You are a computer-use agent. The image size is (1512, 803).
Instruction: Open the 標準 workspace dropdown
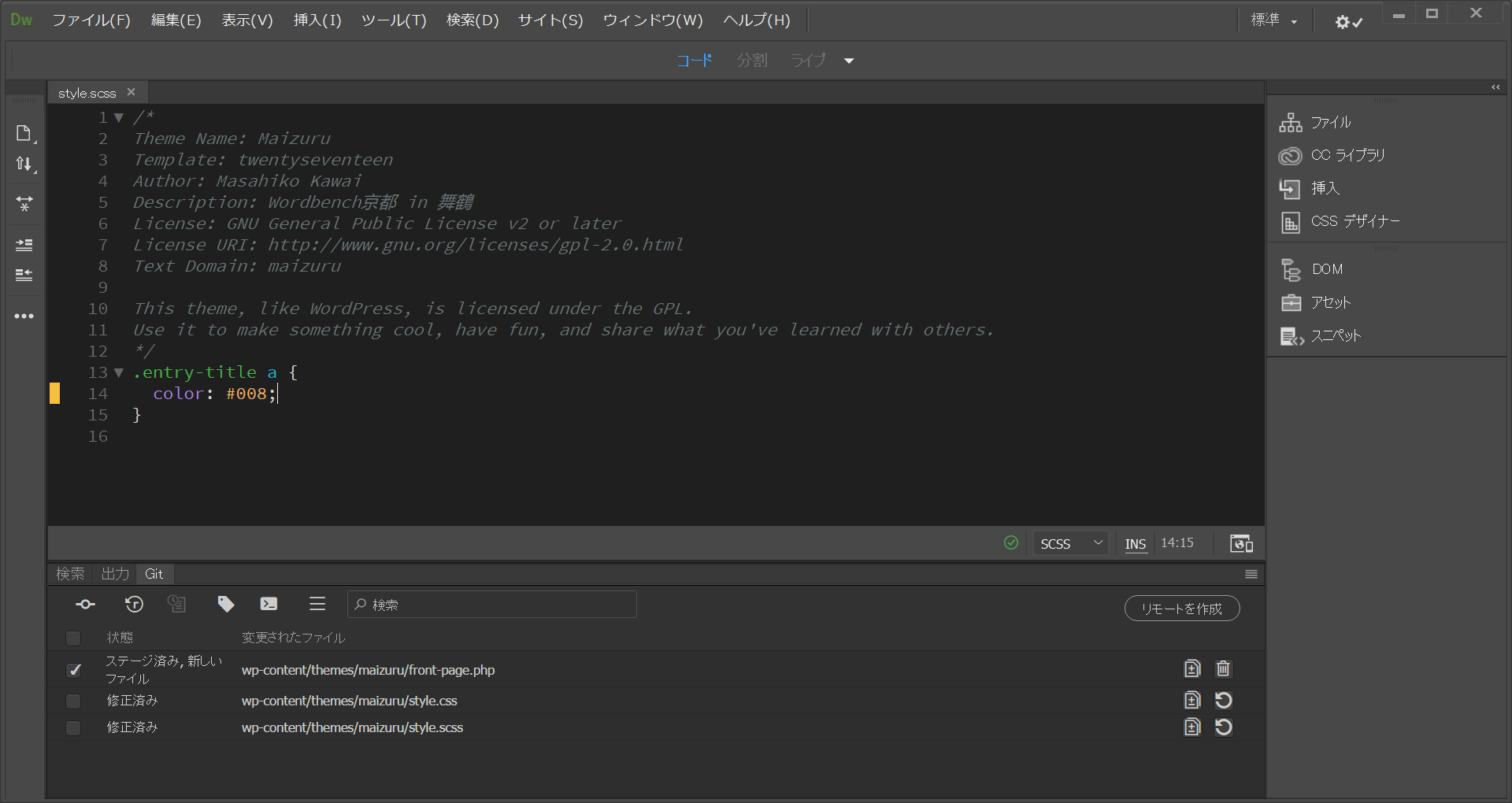[1275, 20]
